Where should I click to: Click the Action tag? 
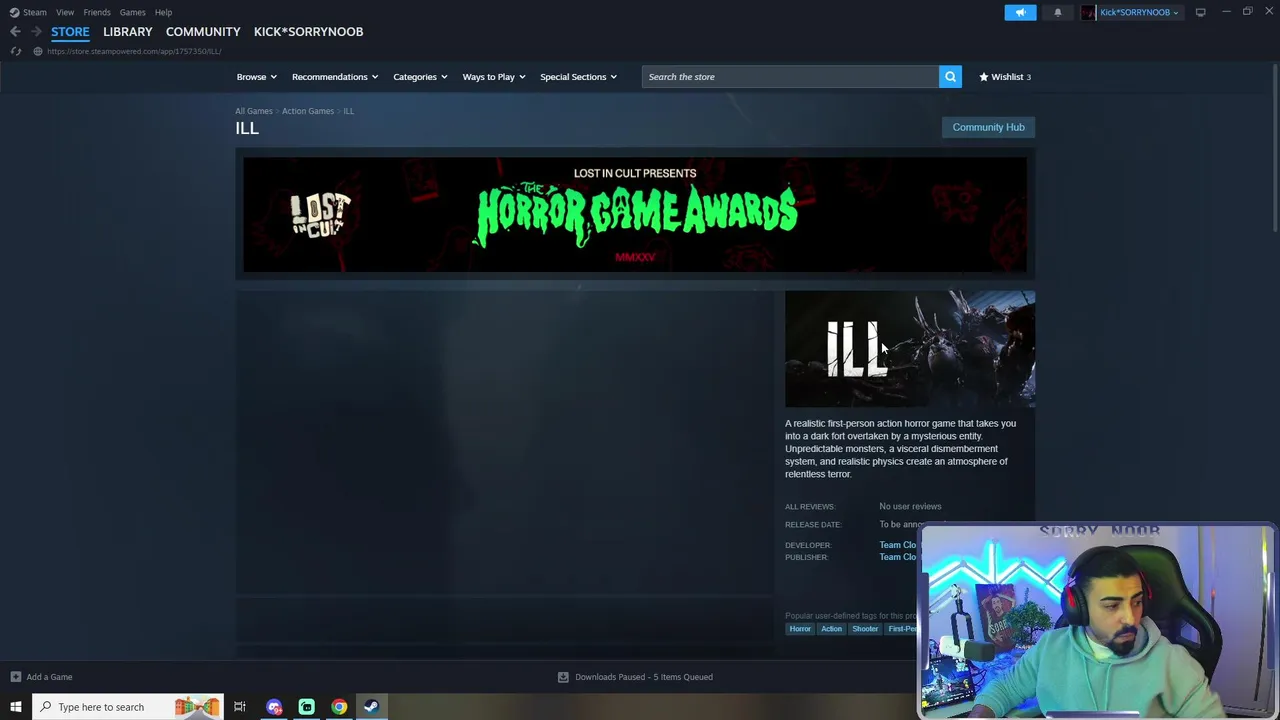(832, 629)
